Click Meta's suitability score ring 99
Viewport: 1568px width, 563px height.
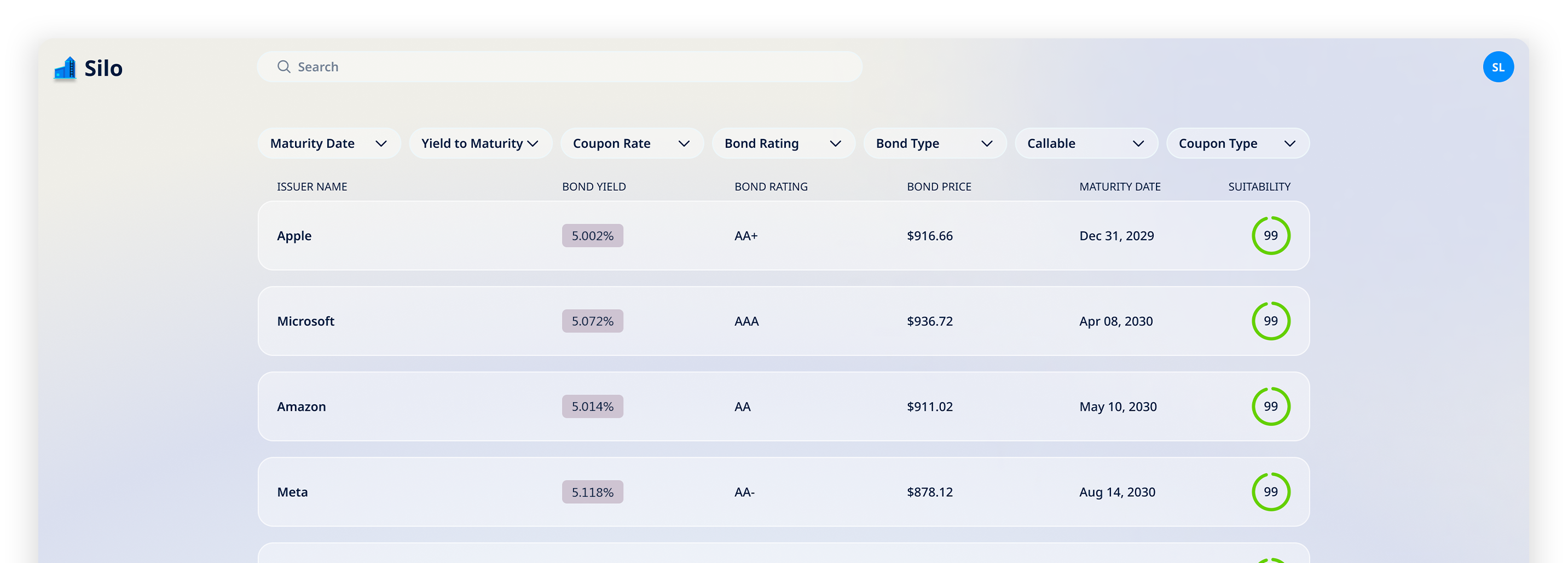(x=1271, y=492)
